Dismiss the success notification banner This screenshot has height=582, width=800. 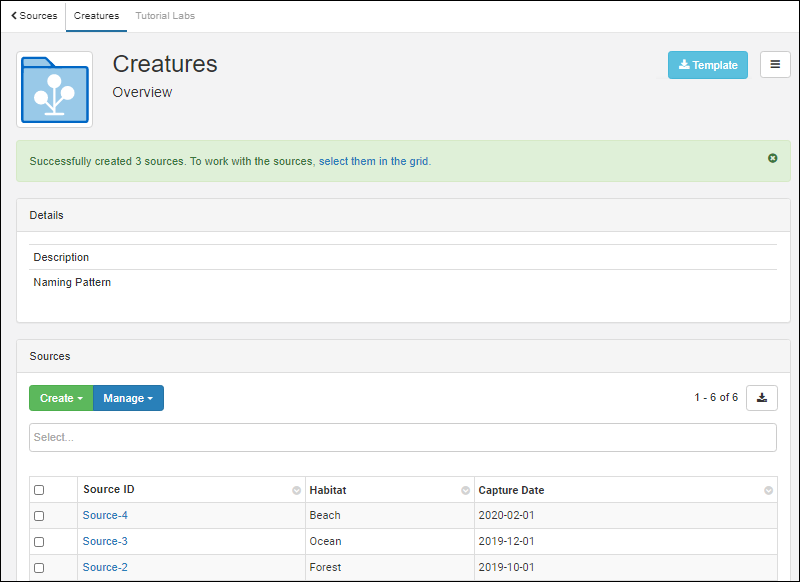click(x=772, y=158)
